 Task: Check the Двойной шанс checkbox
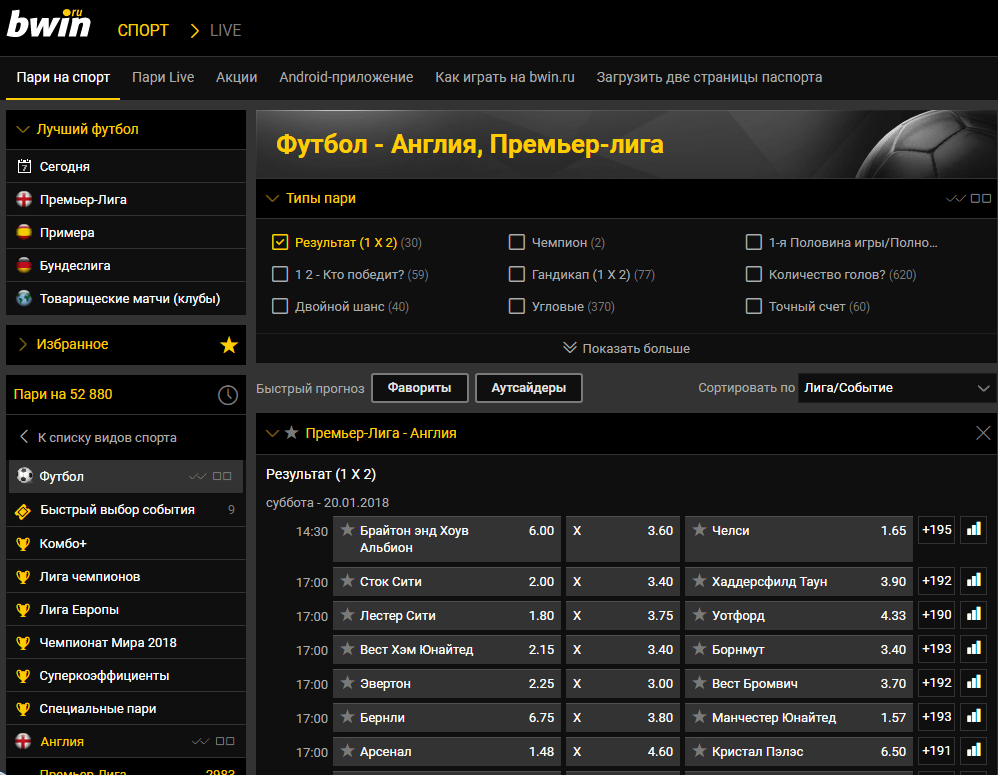[x=279, y=306]
